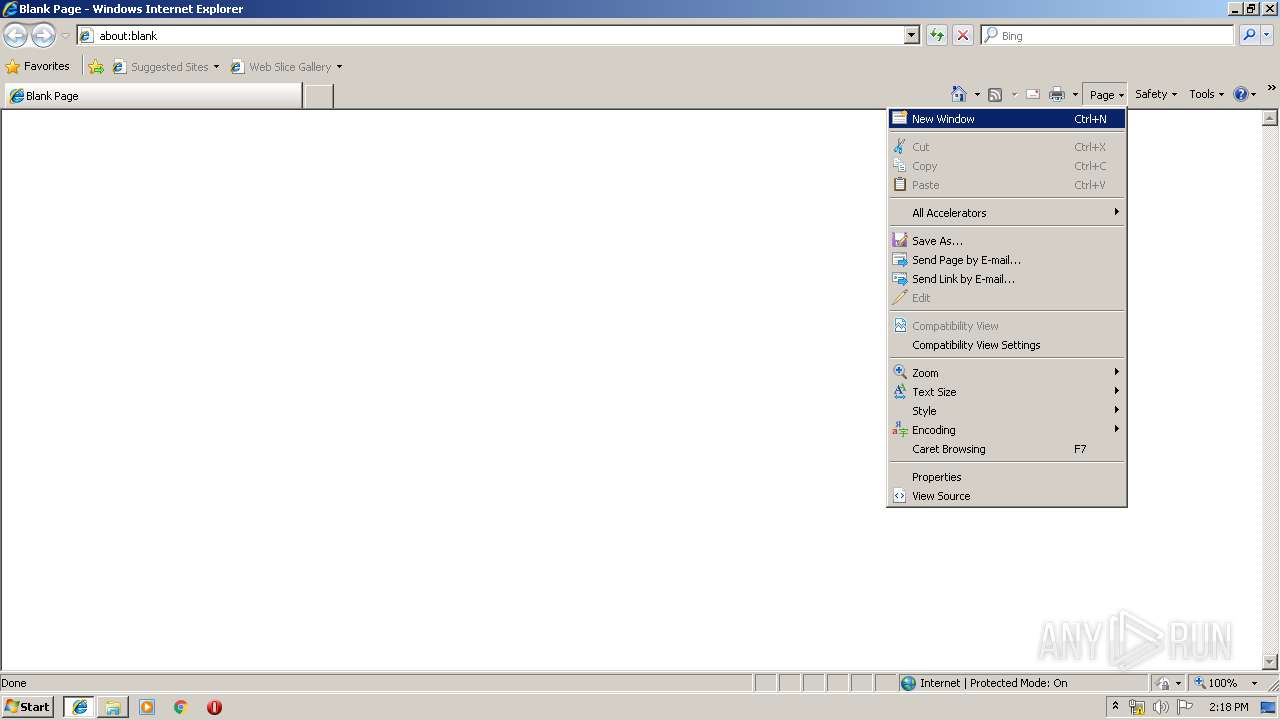Show hidden tray icons arrow
The width and height of the screenshot is (1280, 720).
click(x=1115, y=707)
